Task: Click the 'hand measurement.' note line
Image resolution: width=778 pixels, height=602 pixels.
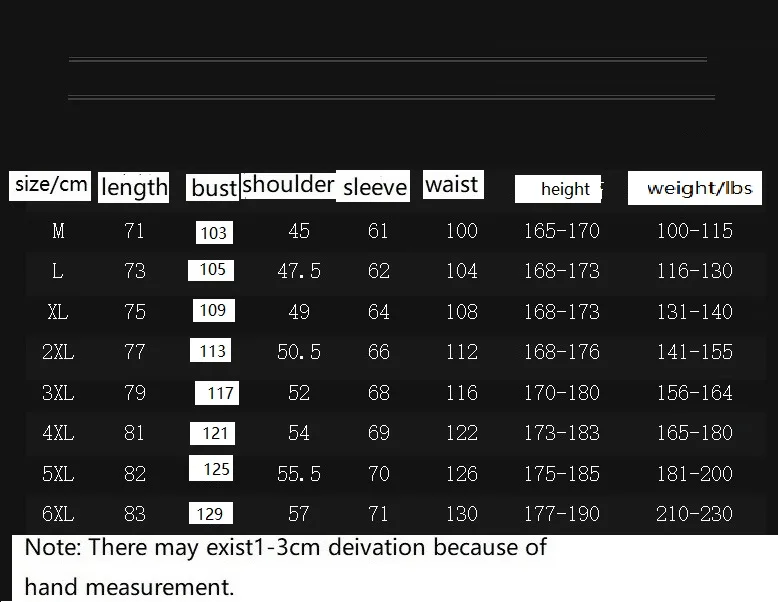Action: (129, 587)
